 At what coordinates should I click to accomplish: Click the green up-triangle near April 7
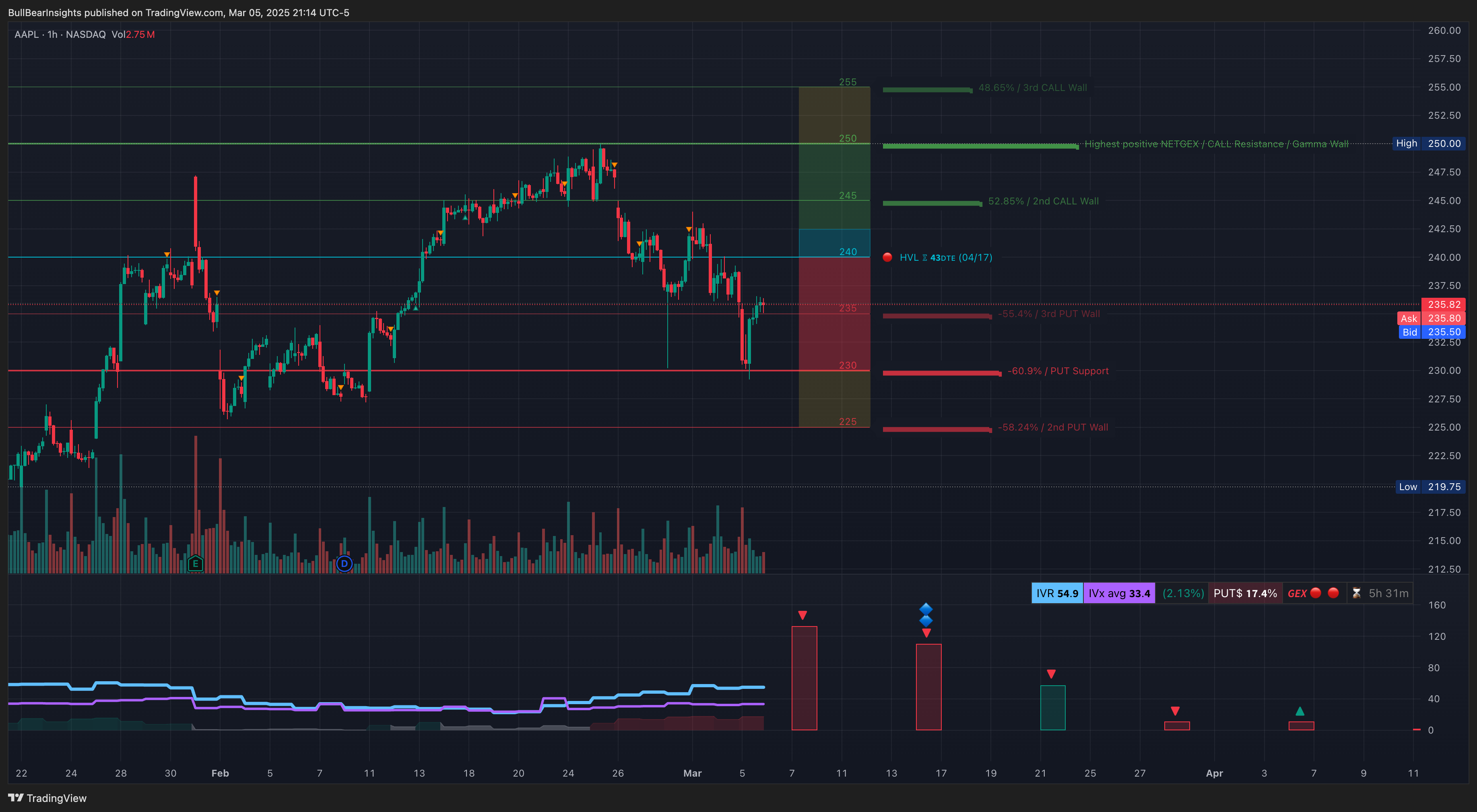tap(1300, 711)
